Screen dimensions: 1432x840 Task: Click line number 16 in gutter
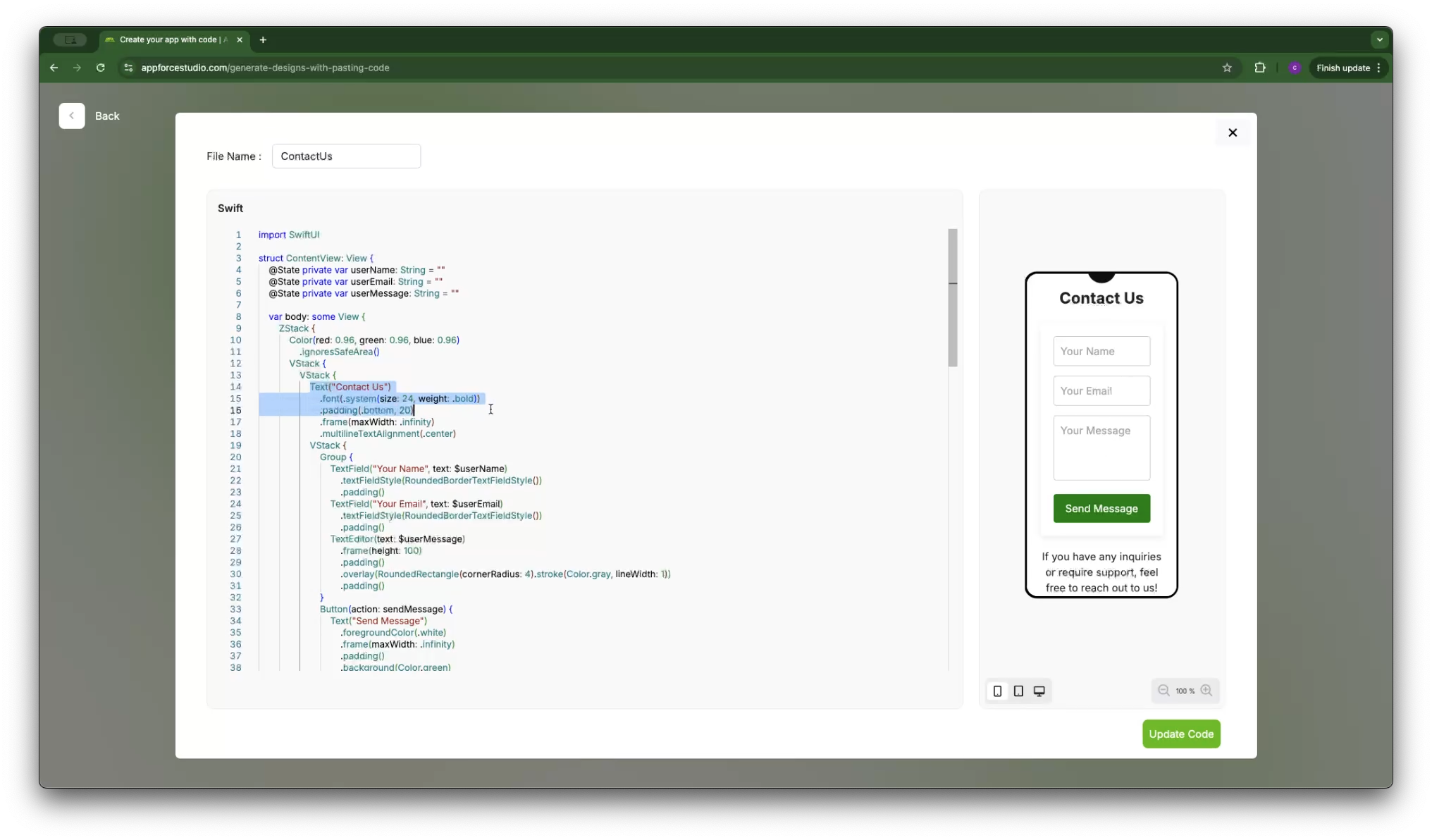tap(235, 410)
